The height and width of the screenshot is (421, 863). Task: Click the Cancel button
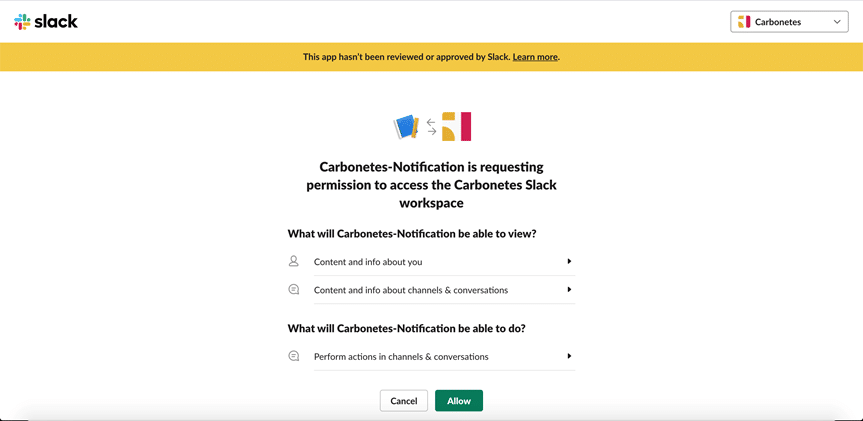tap(403, 401)
